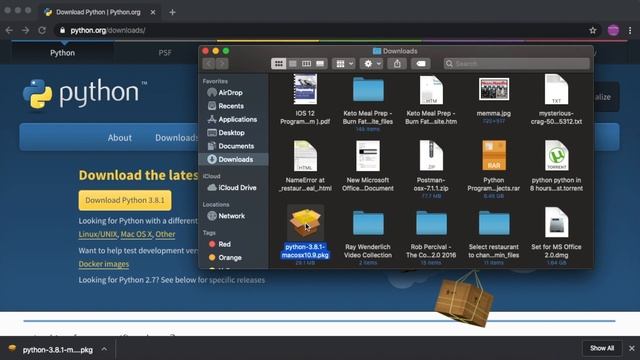Select the New Microsoft Office Document file
The height and width of the screenshot is (360, 640).
pyautogui.click(x=368, y=156)
